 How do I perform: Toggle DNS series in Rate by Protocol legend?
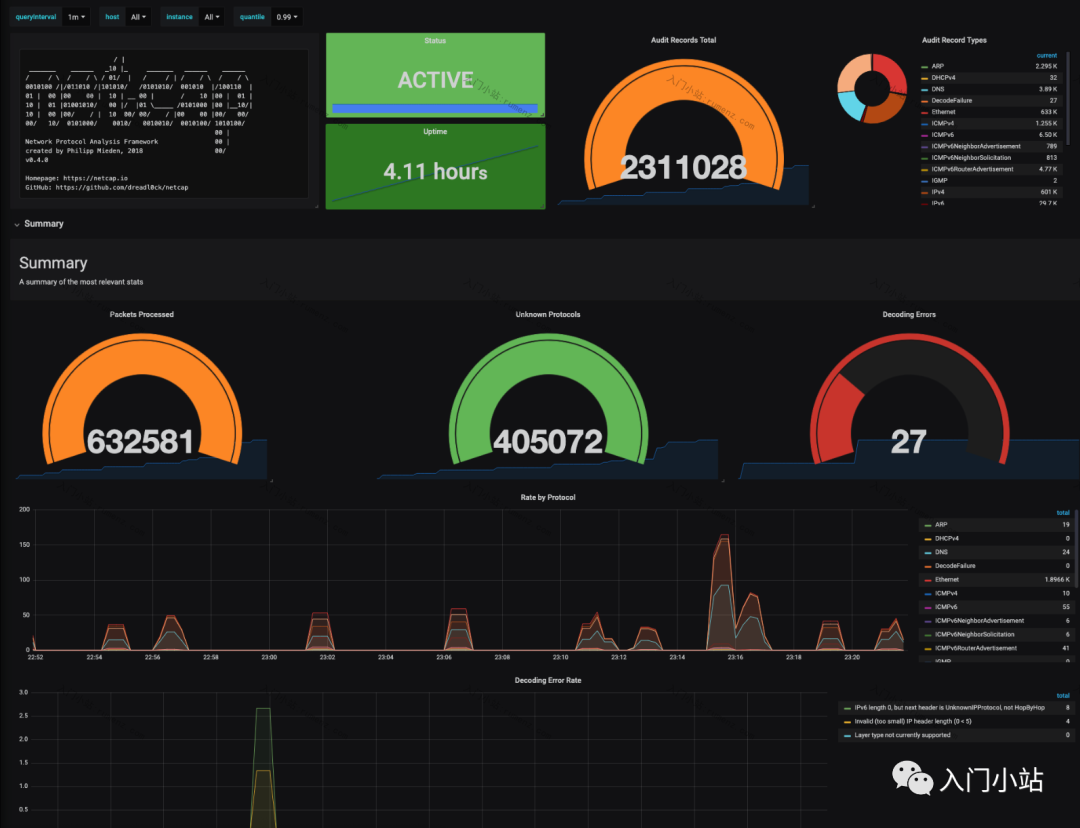[x=941, y=552]
